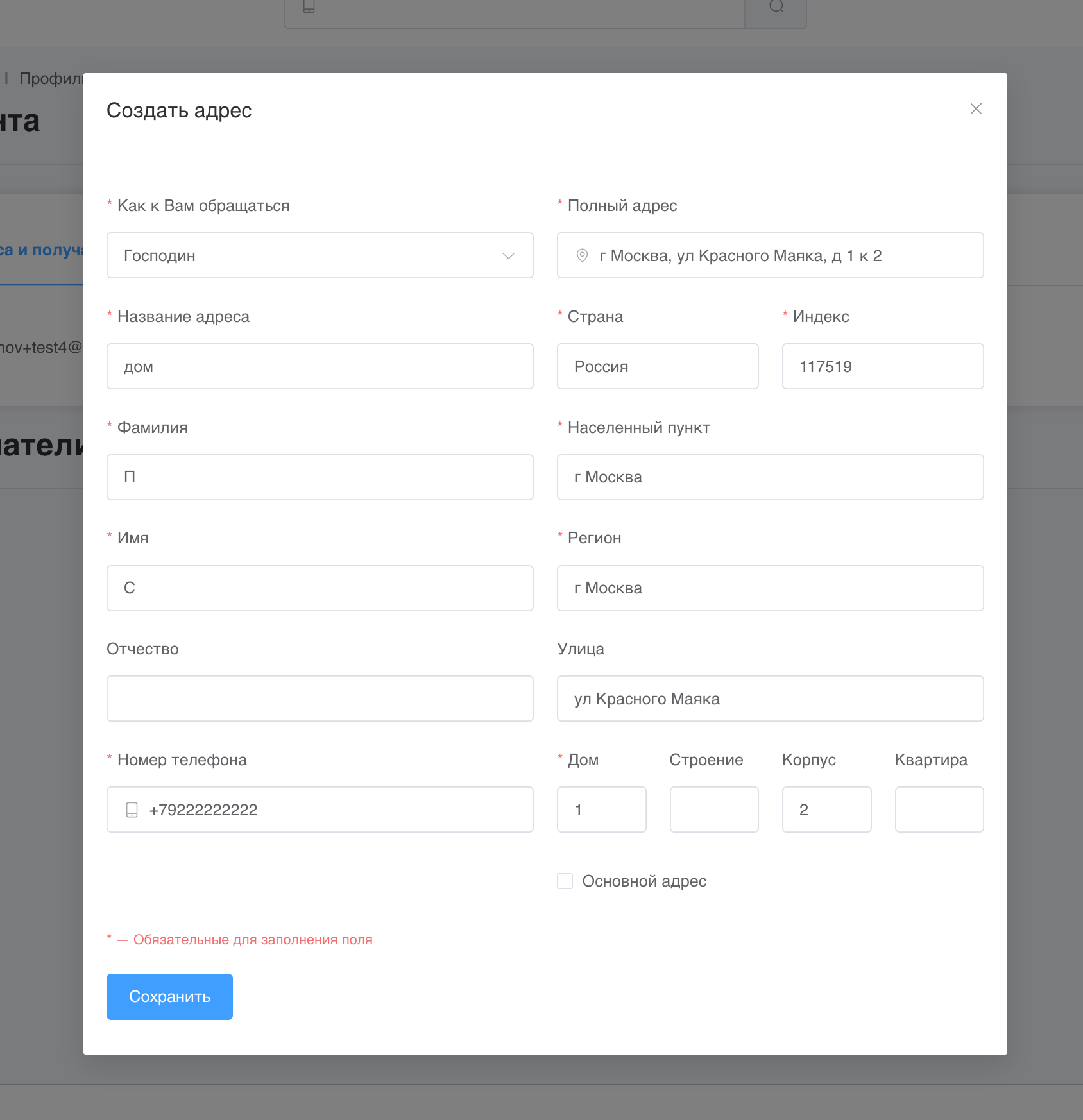Select the empty Отчество field
This screenshot has width=1083, height=1120.
320,699
